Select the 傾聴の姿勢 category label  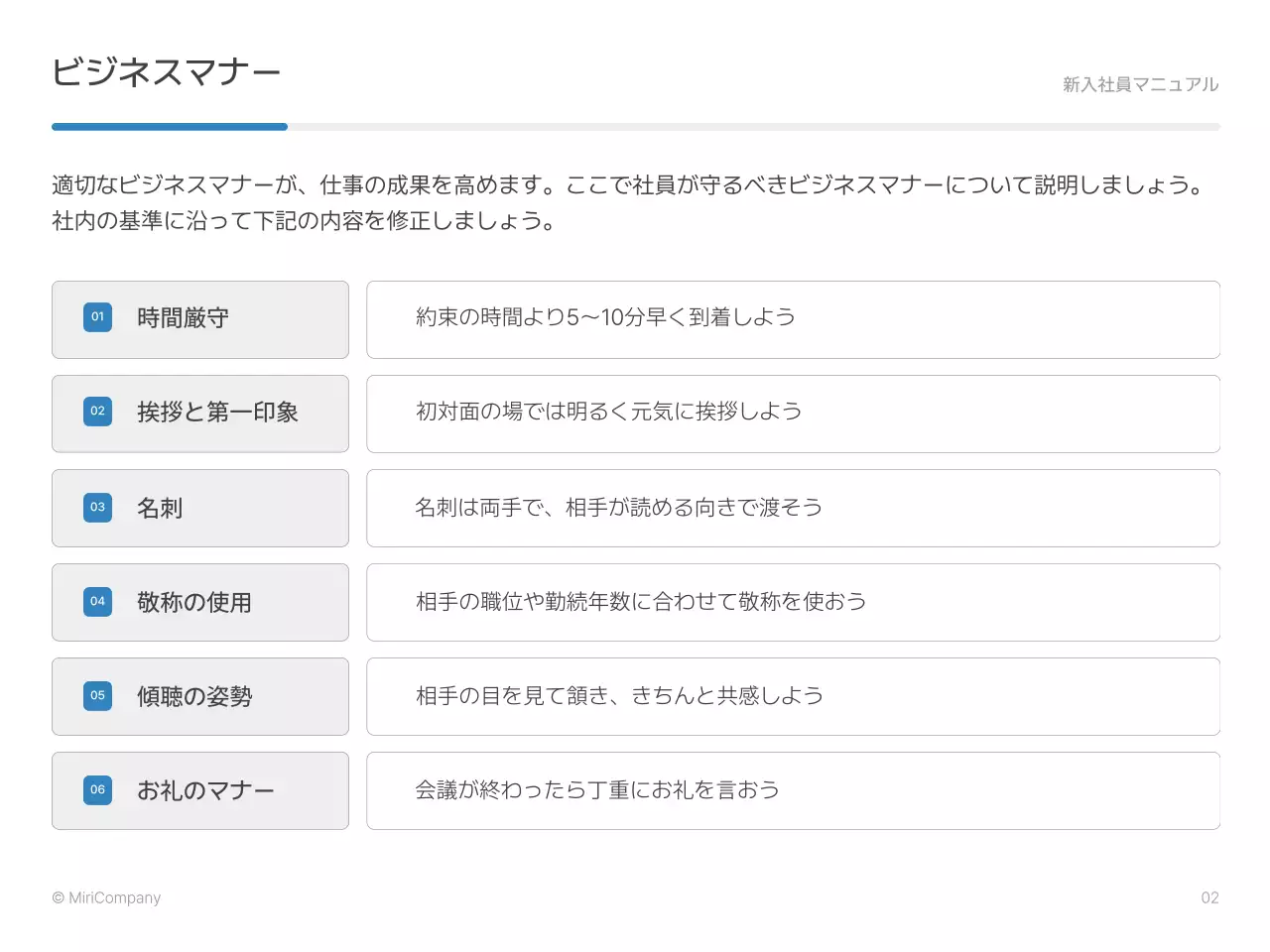(194, 696)
